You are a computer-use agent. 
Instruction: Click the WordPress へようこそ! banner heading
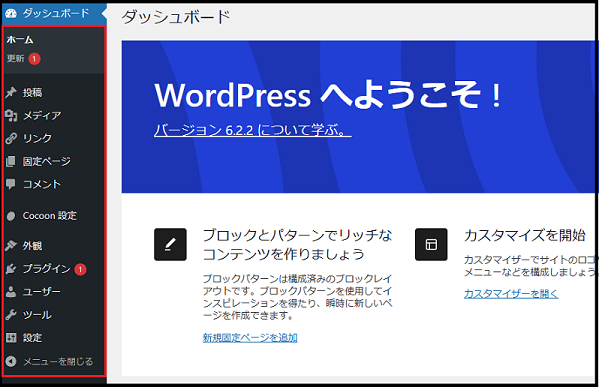point(328,95)
